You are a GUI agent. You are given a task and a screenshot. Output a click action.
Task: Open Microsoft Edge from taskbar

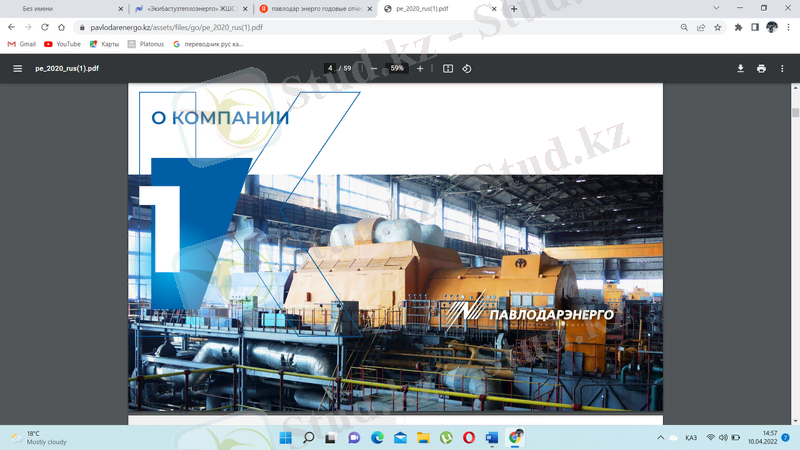pos(378,438)
